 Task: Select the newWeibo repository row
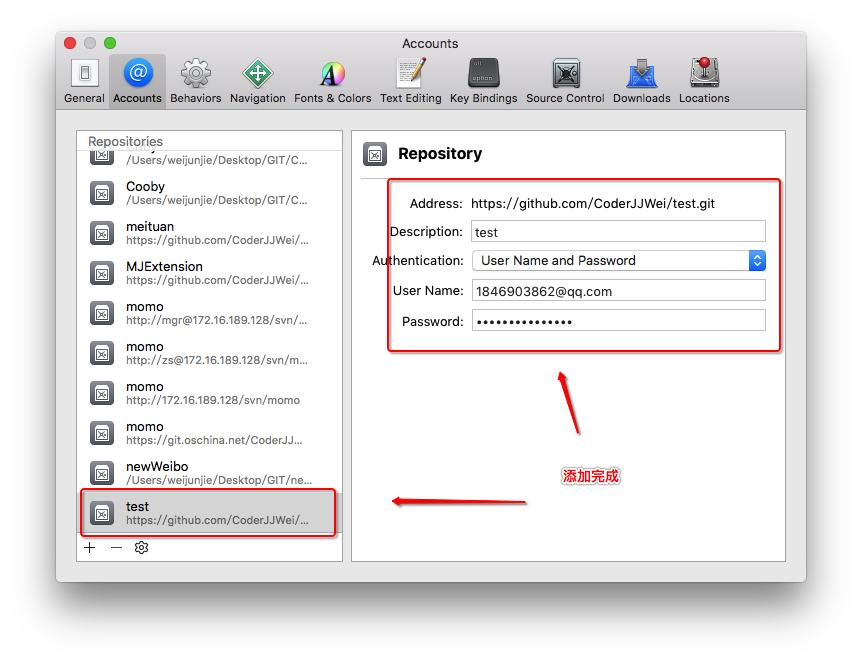coord(209,473)
